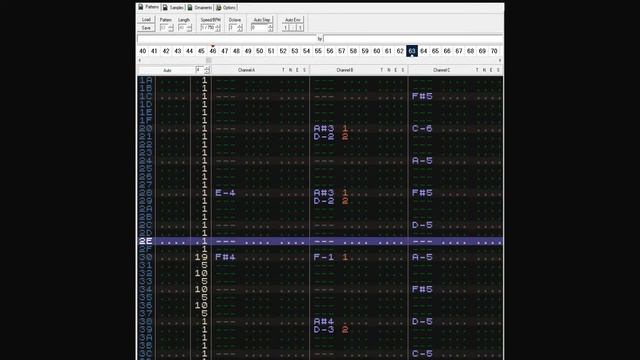The image size is (640, 360).
Task: Click the Auto column header
Action: 167,70
